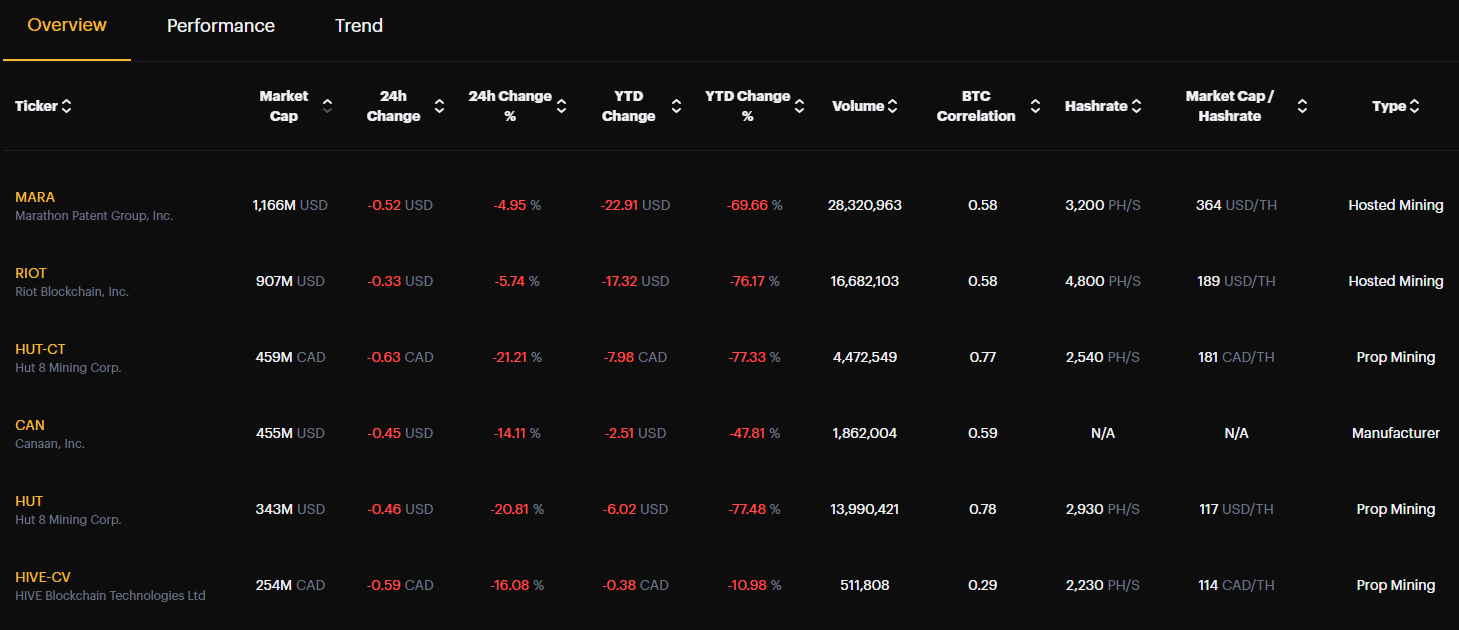Image resolution: width=1459 pixels, height=630 pixels.
Task: Click RIOT YTD change -17.32 USD
Action: [x=635, y=281]
